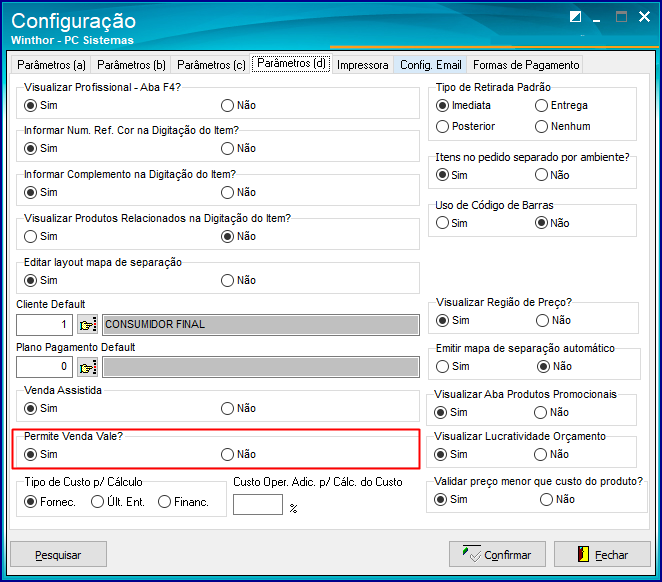Image resolution: width=662 pixels, height=582 pixels.
Task: Choose Fornec. cost type for calculation
Action: [x=50, y=502]
